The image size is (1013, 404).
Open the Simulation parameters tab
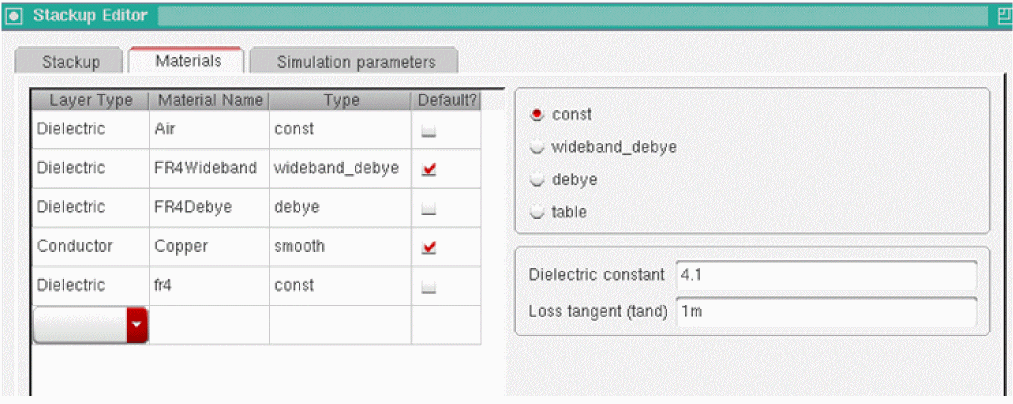point(355,61)
